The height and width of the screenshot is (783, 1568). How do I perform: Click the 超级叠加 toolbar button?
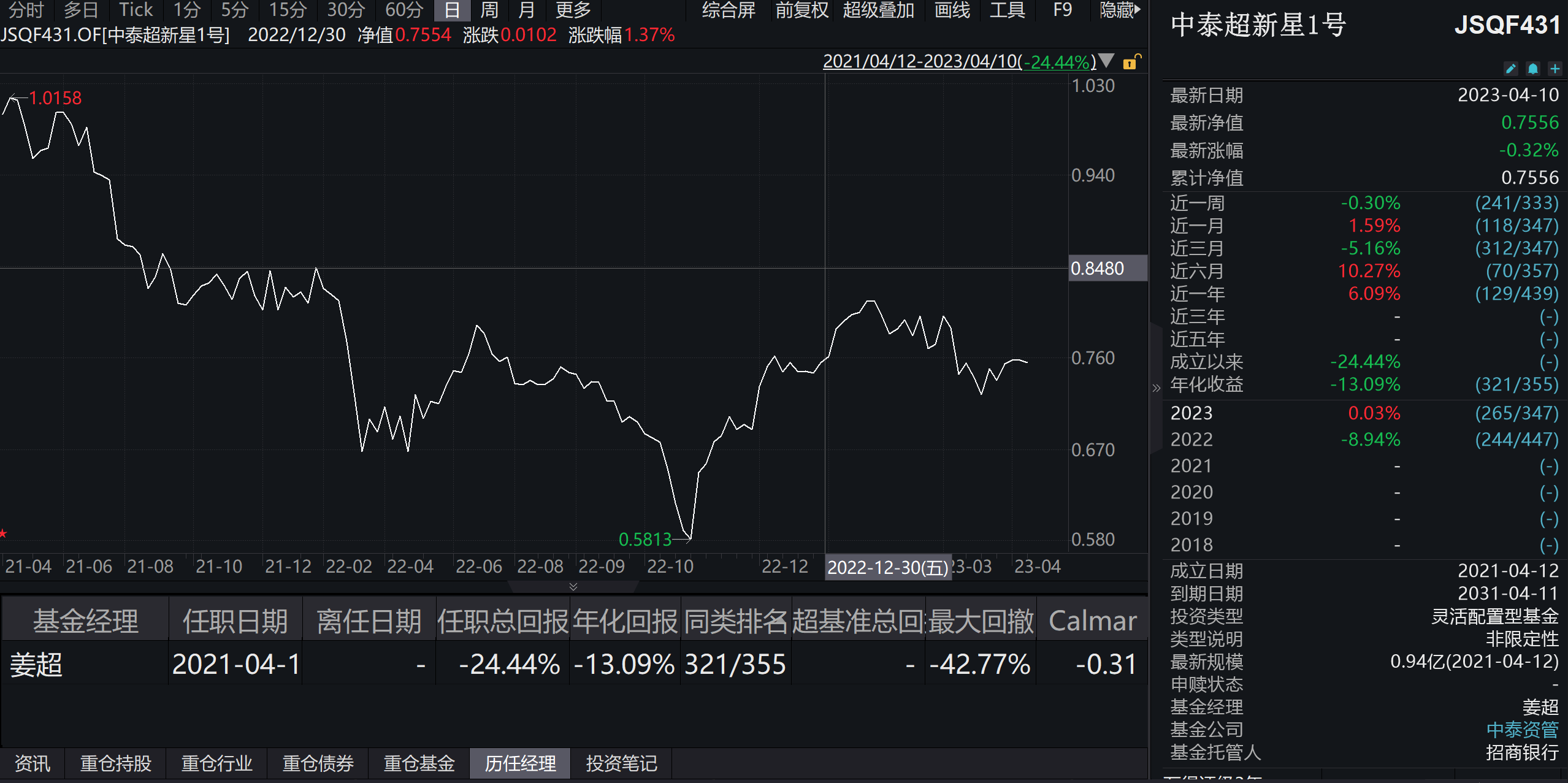pyautogui.click(x=878, y=10)
